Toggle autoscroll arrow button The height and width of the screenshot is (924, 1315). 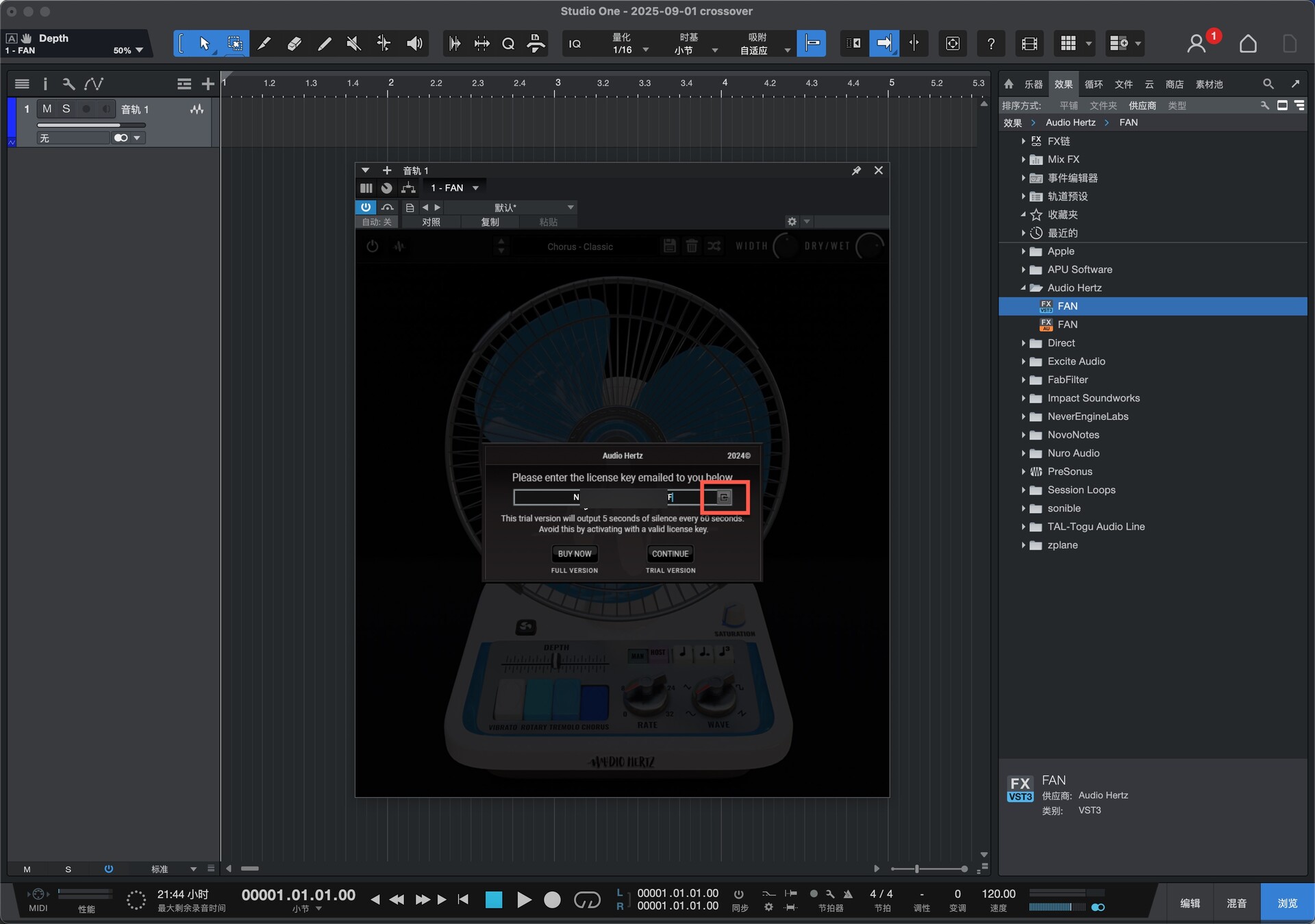click(x=884, y=43)
